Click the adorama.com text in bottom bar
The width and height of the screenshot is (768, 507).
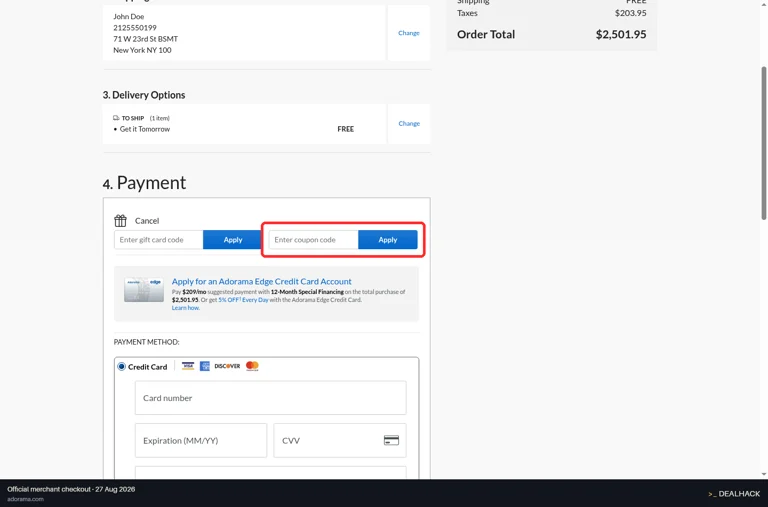[x=25, y=499]
